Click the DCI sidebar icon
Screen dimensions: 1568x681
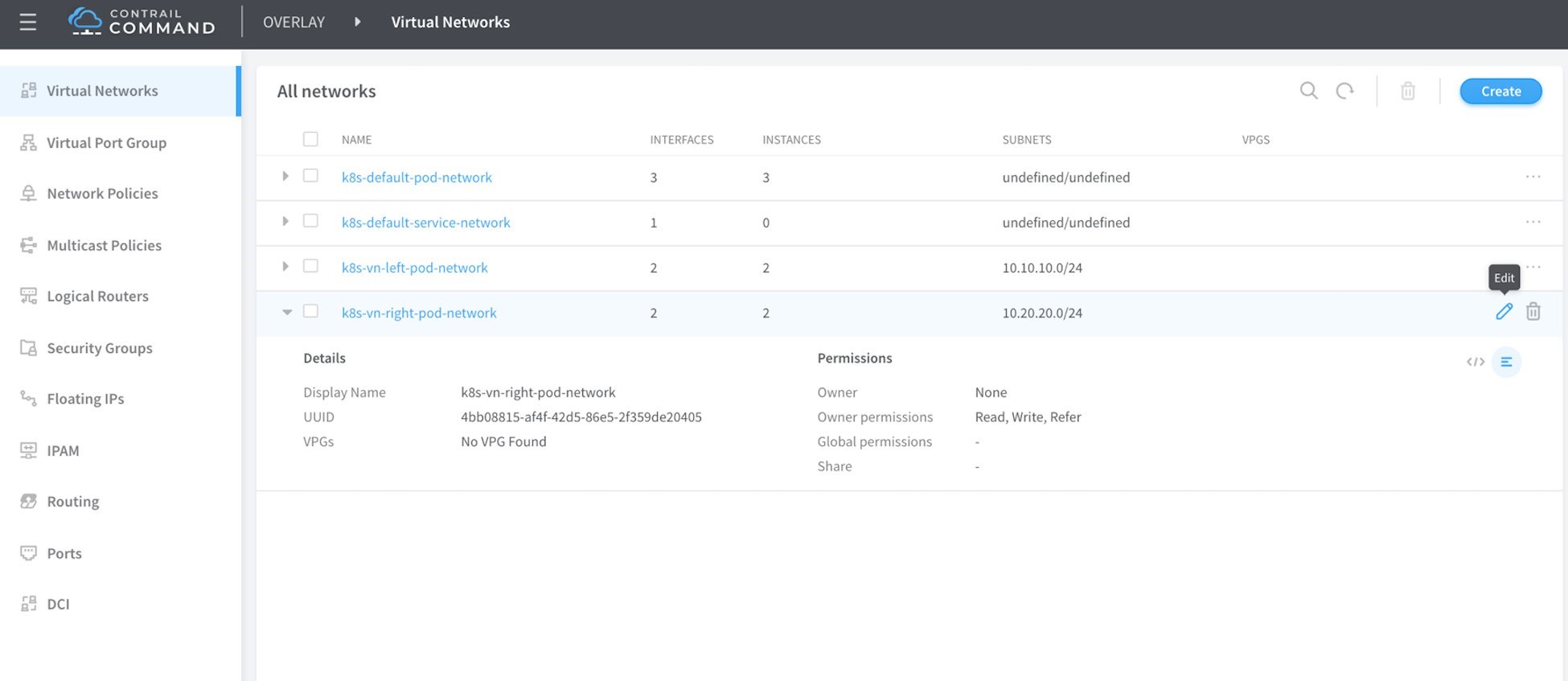(29, 604)
